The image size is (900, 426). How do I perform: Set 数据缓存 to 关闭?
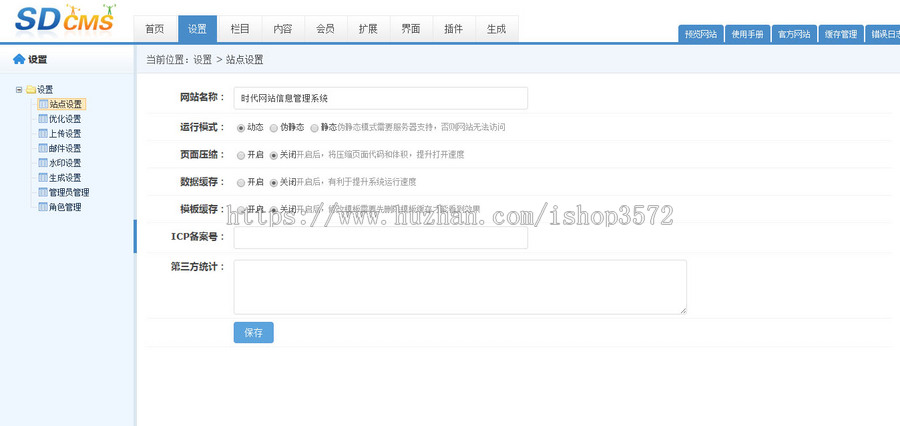274,183
